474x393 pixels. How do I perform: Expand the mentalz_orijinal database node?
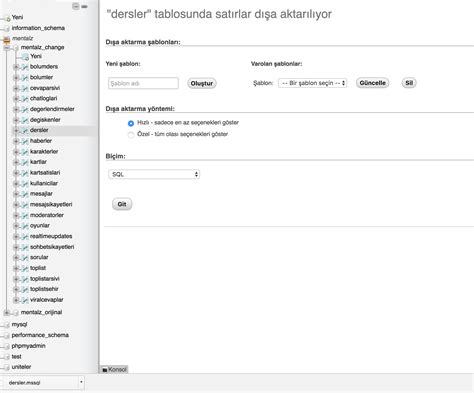tap(7, 313)
